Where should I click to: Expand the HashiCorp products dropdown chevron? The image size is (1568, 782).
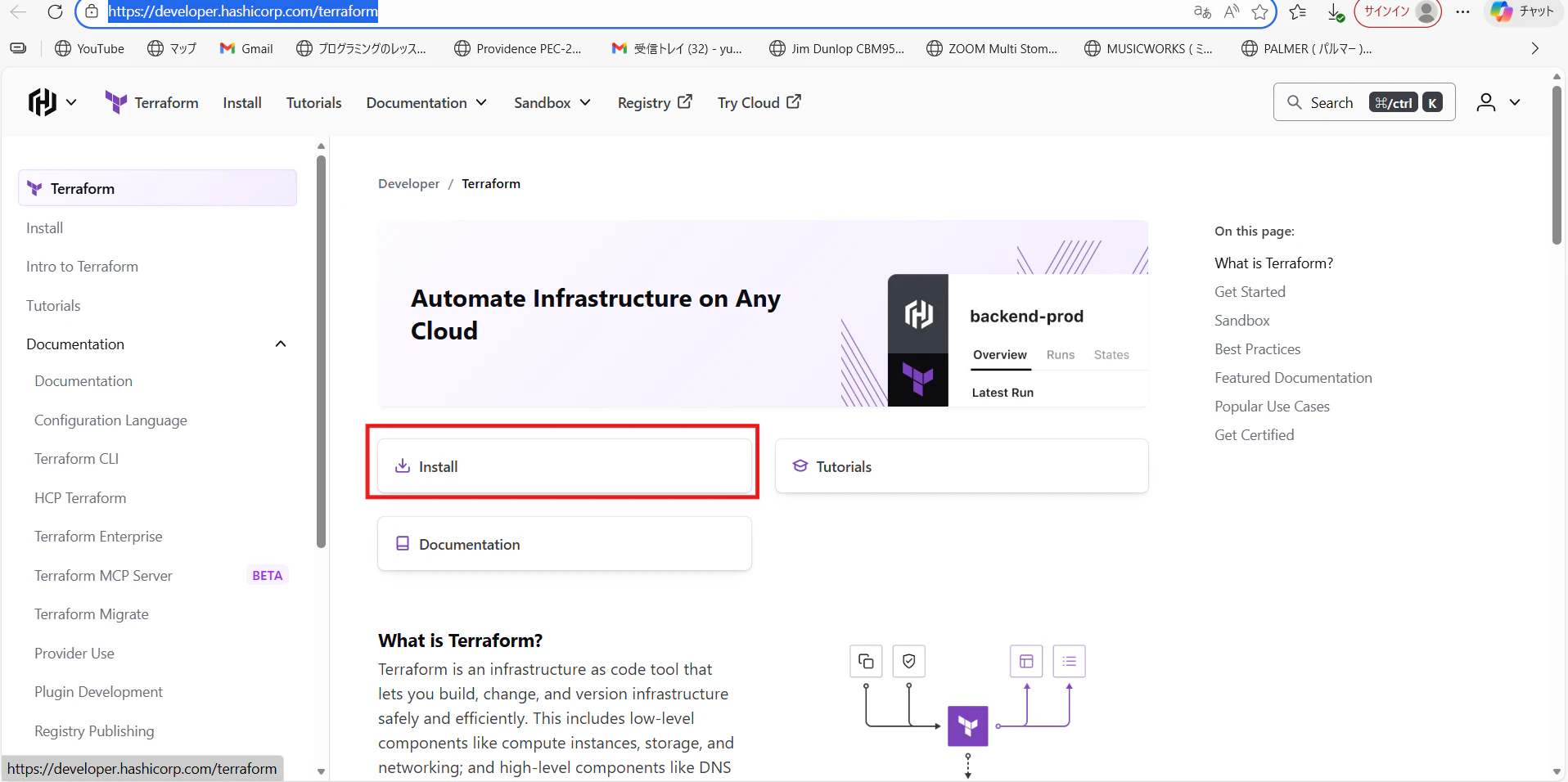pos(71,102)
